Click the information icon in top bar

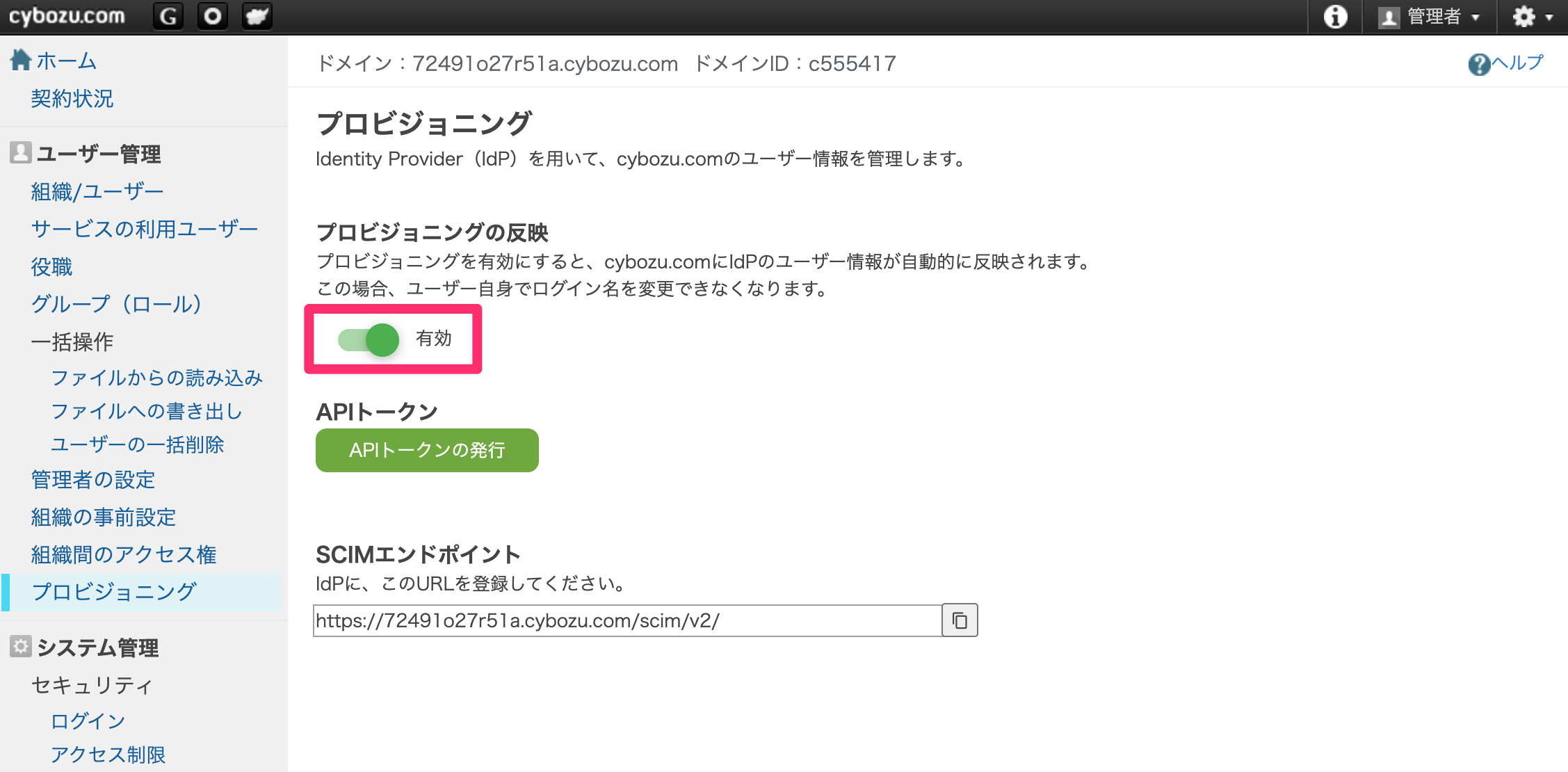coord(1334,17)
